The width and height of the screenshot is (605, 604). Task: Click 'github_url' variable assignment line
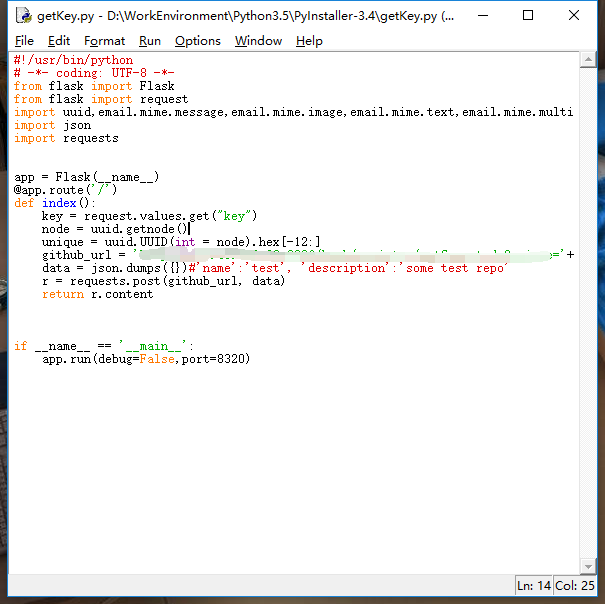pos(308,255)
